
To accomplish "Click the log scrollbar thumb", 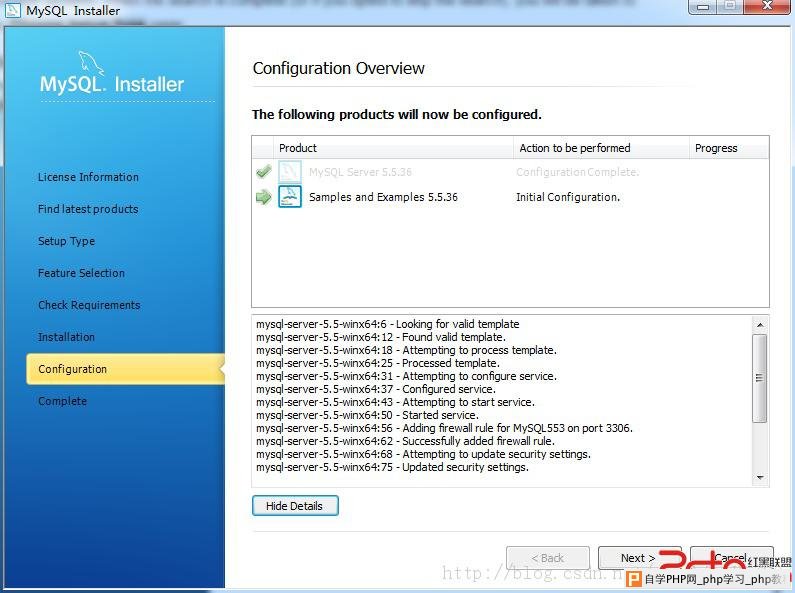I will [x=760, y=378].
